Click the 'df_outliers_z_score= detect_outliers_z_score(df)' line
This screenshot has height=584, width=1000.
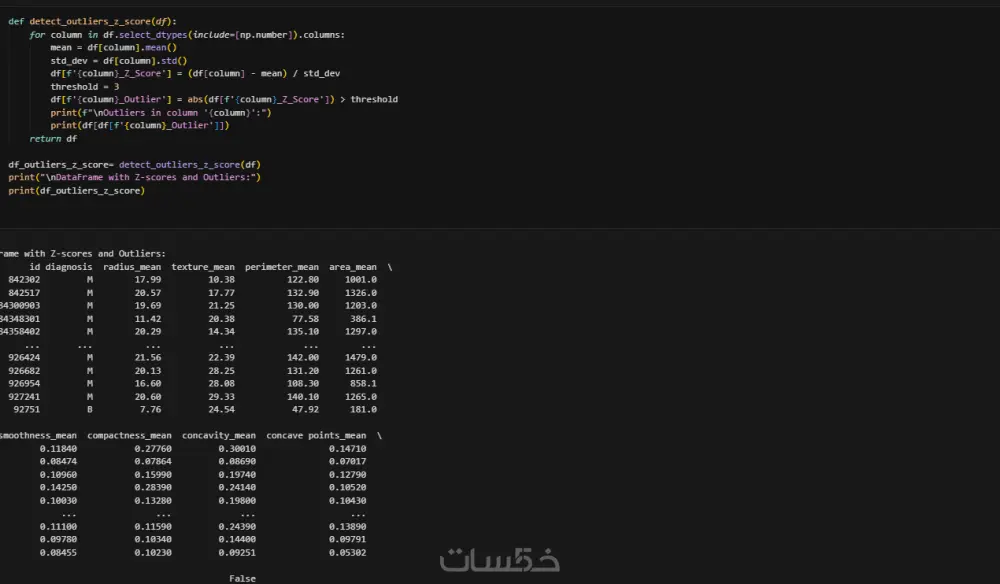tap(135, 164)
